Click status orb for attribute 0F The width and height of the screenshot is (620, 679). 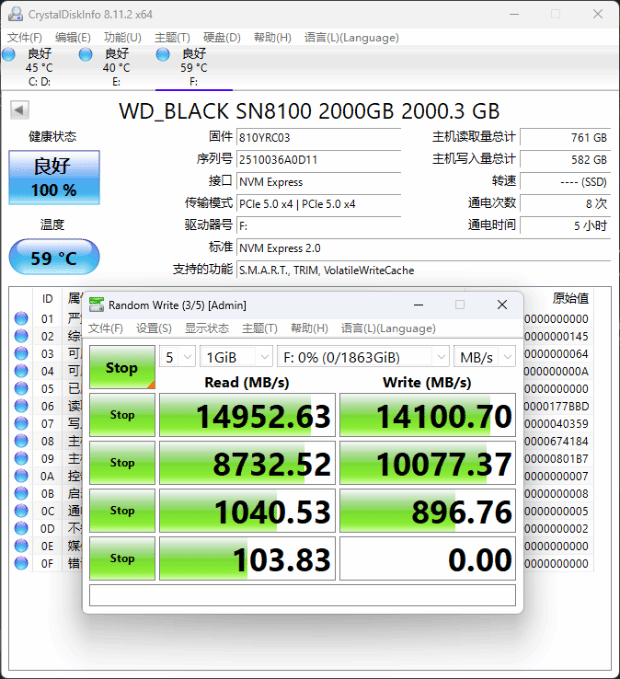(x=21, y=563)
